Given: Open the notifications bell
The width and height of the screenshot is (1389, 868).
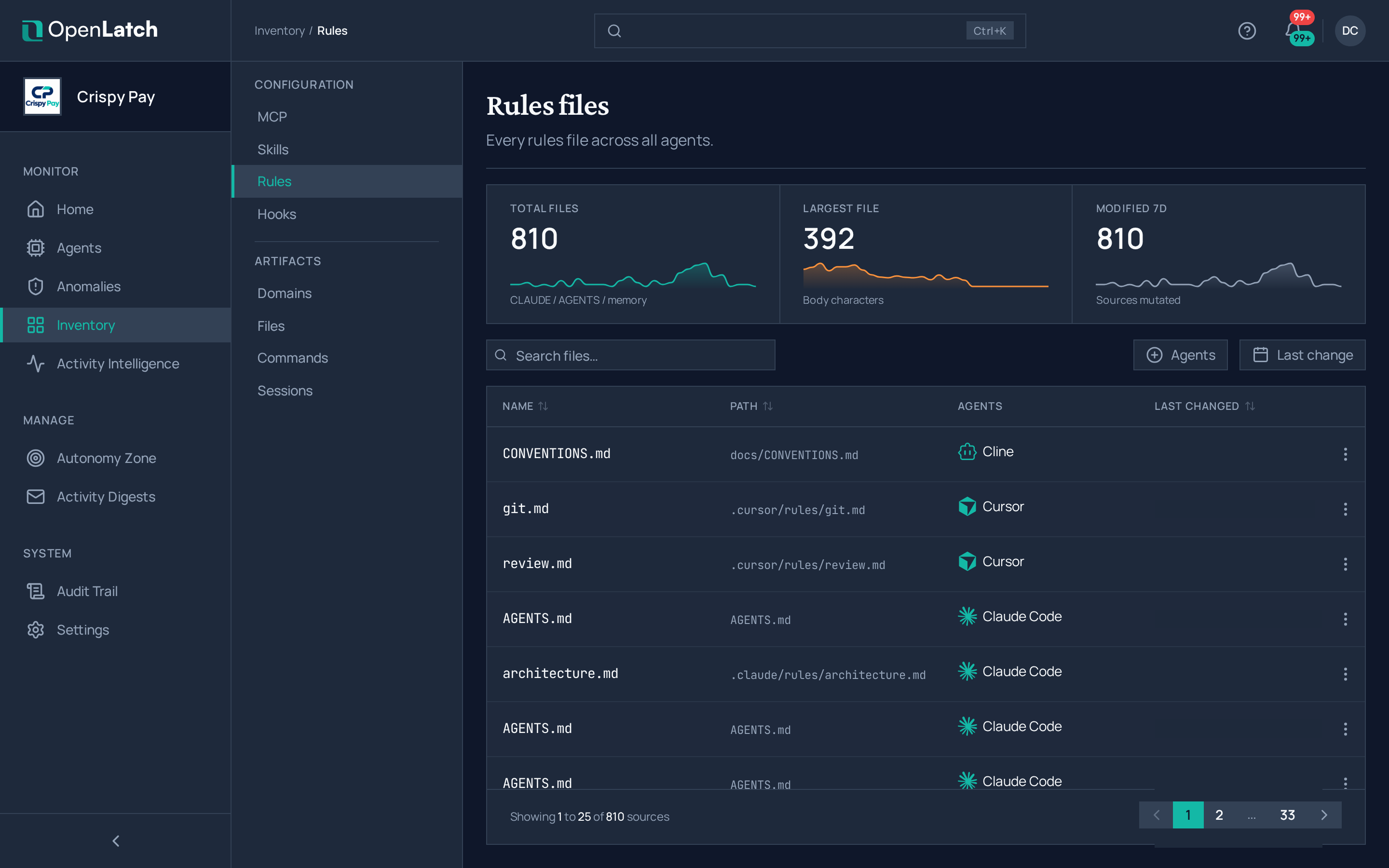Looking at the screenshot, I should 1293,30.
